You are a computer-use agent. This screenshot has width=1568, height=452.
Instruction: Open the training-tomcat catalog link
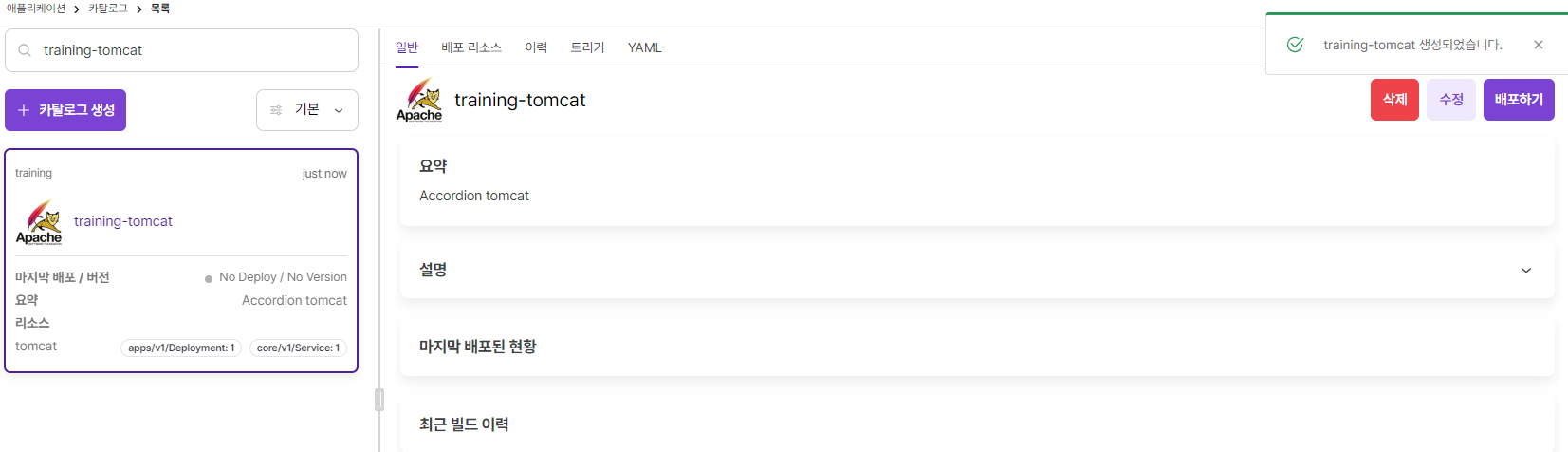(x=123, y=221)
